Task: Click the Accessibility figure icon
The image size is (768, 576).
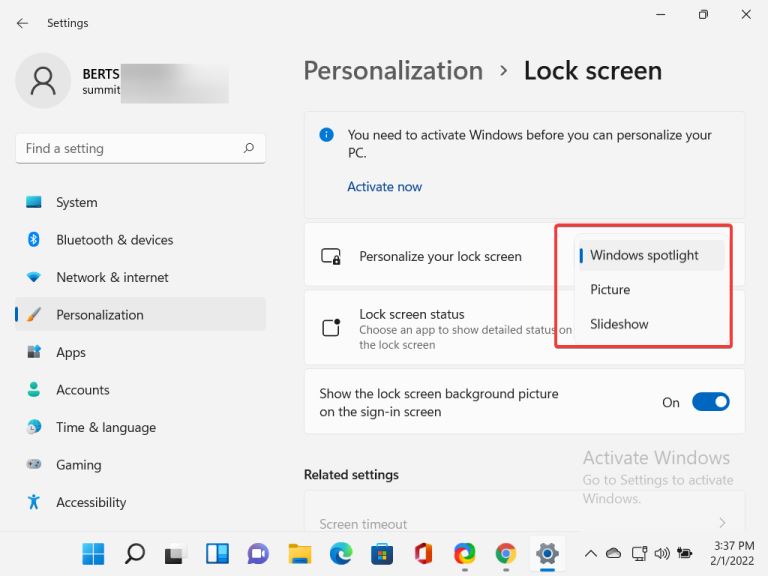Action: click(x=34, y=502)
